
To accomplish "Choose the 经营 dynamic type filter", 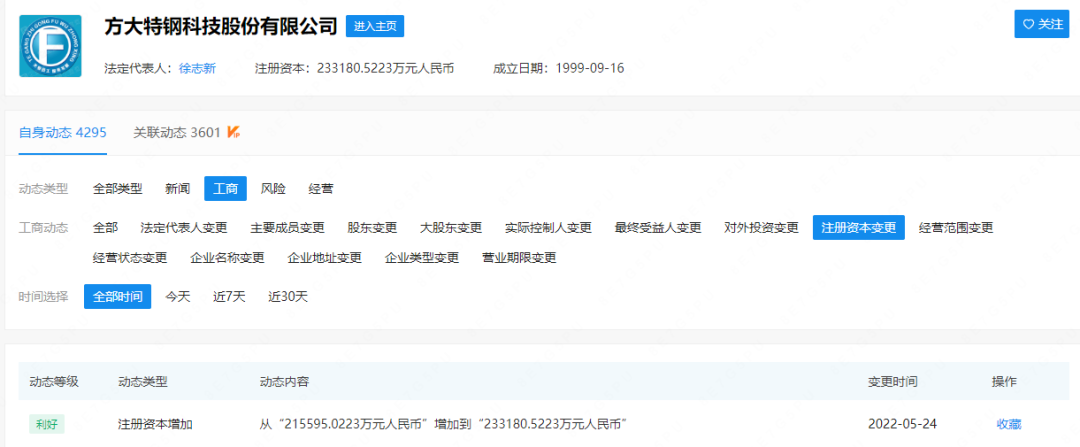I will pos(321,188).
